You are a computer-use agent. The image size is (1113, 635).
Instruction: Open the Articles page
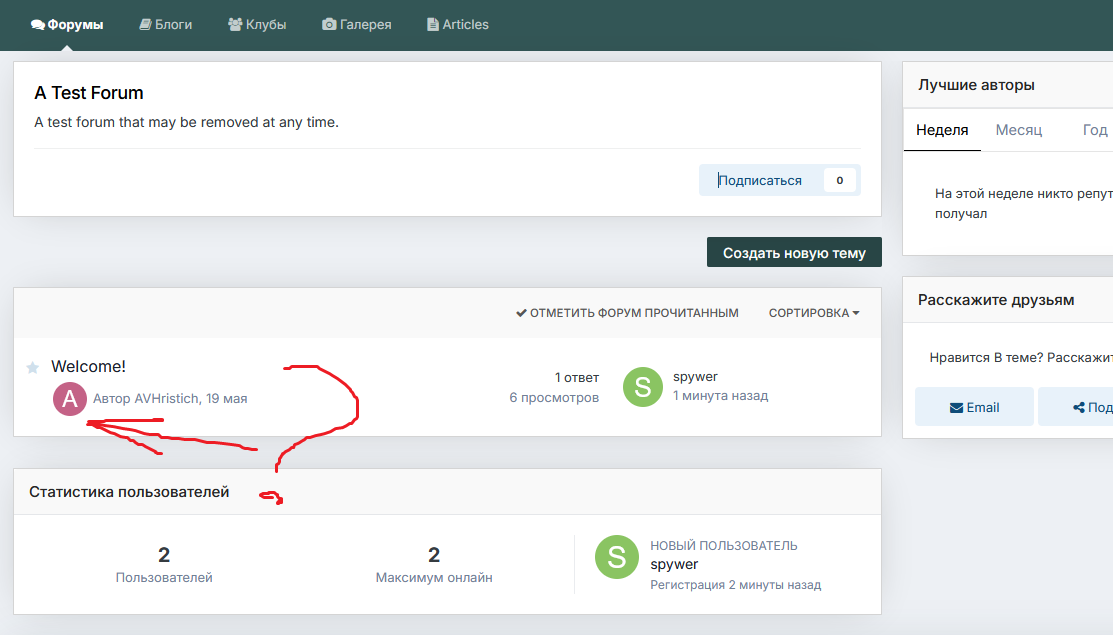458,25
